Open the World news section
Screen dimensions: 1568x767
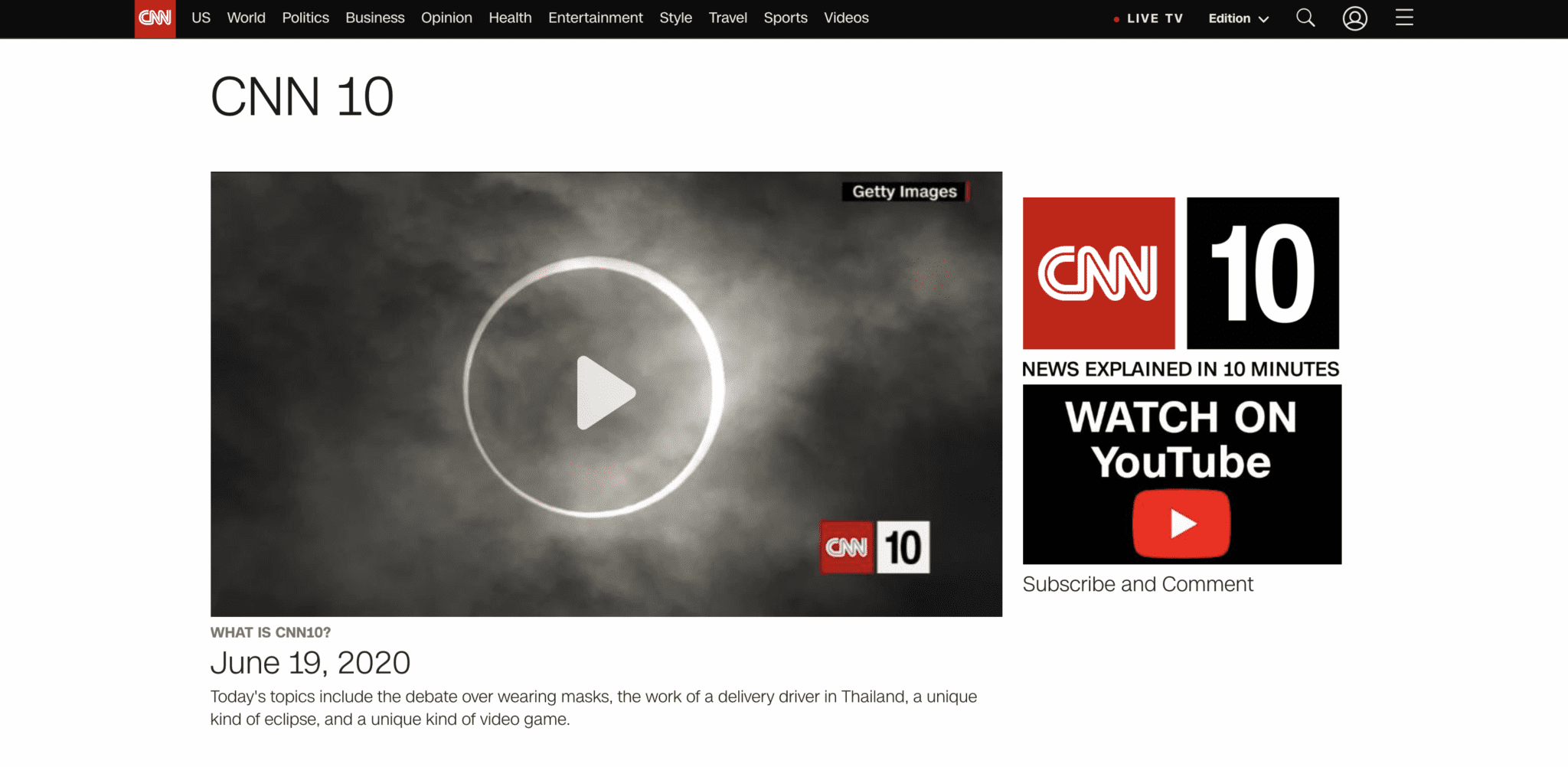[246, 18]
